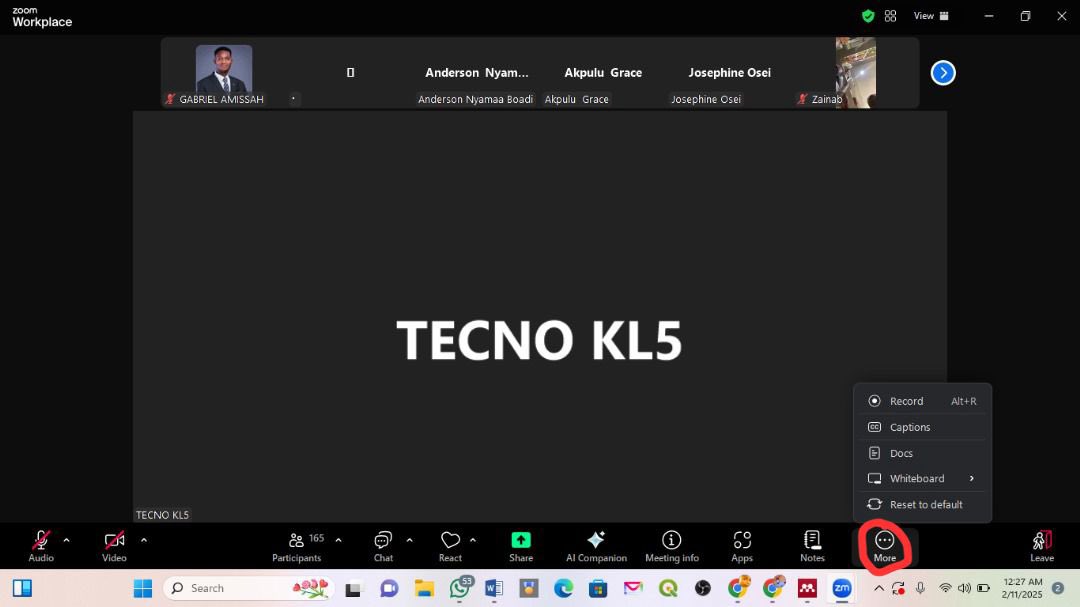
Task: Open AI Companion
Action: 596,546
